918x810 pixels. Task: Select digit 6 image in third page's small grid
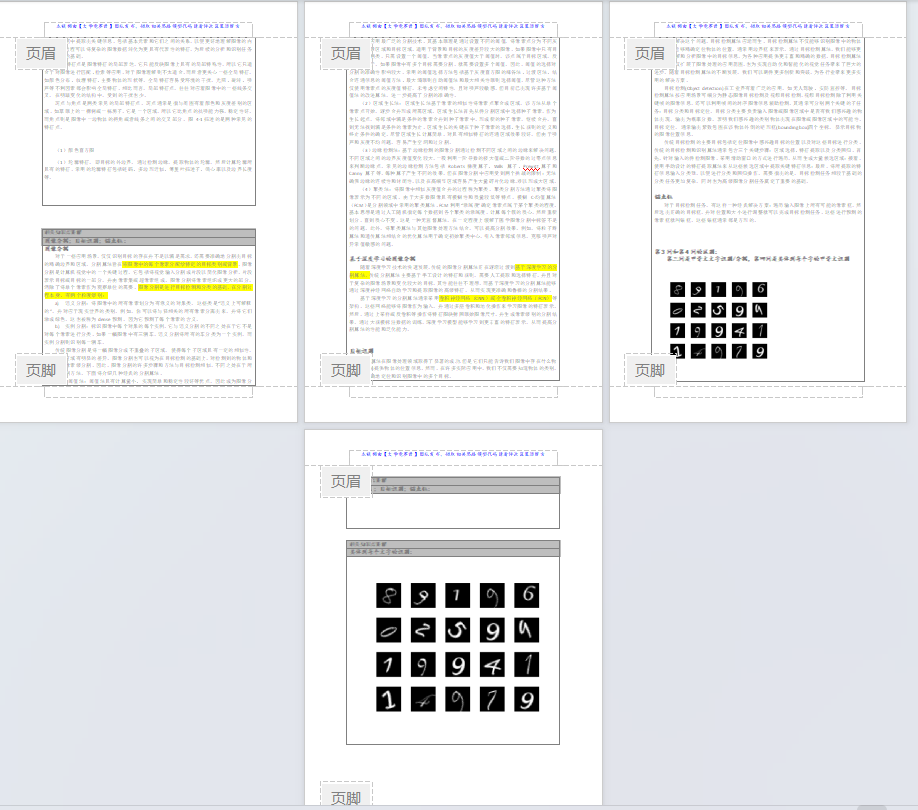point(760,289)
